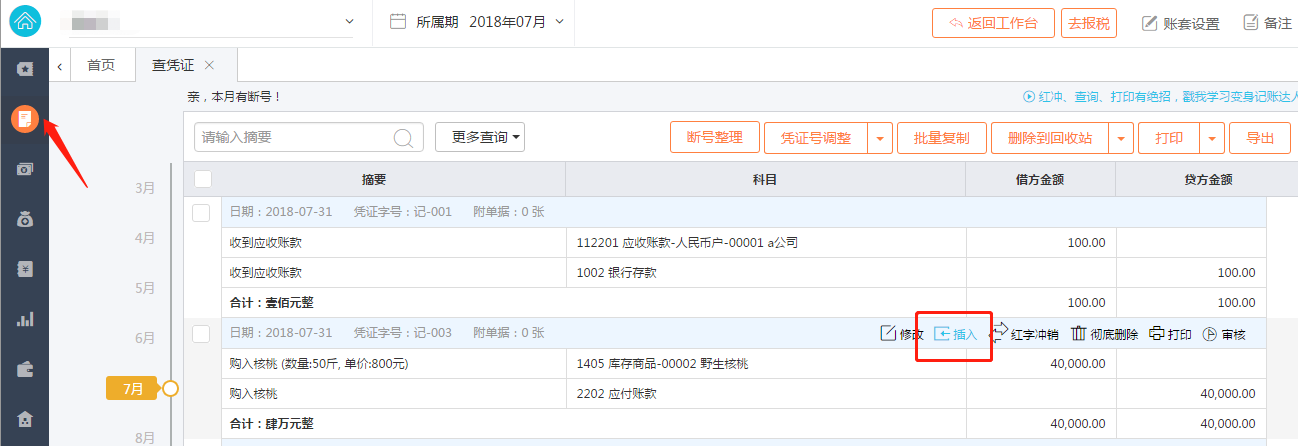This screenshot has width=1298, height=446.
Task: Select 5月 on the month timeline
Action: tap(145, 288)
